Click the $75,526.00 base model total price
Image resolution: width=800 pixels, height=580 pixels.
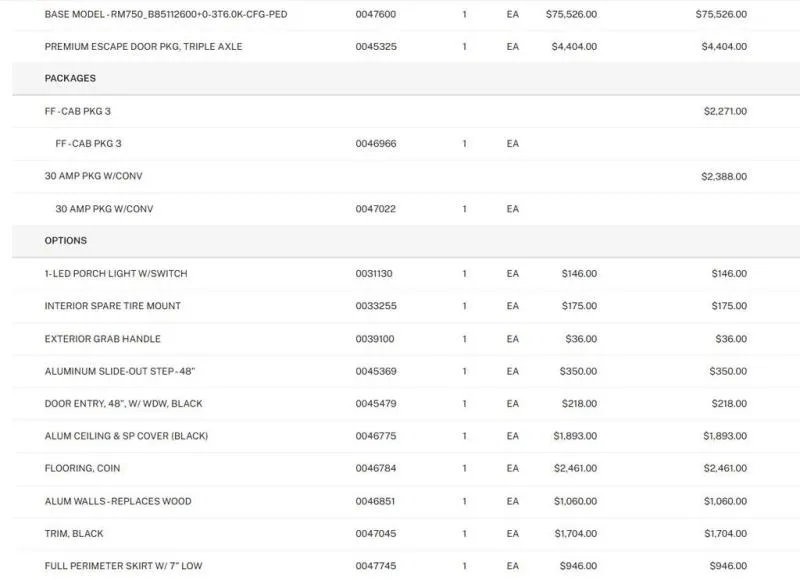click(x=719, y=14)
